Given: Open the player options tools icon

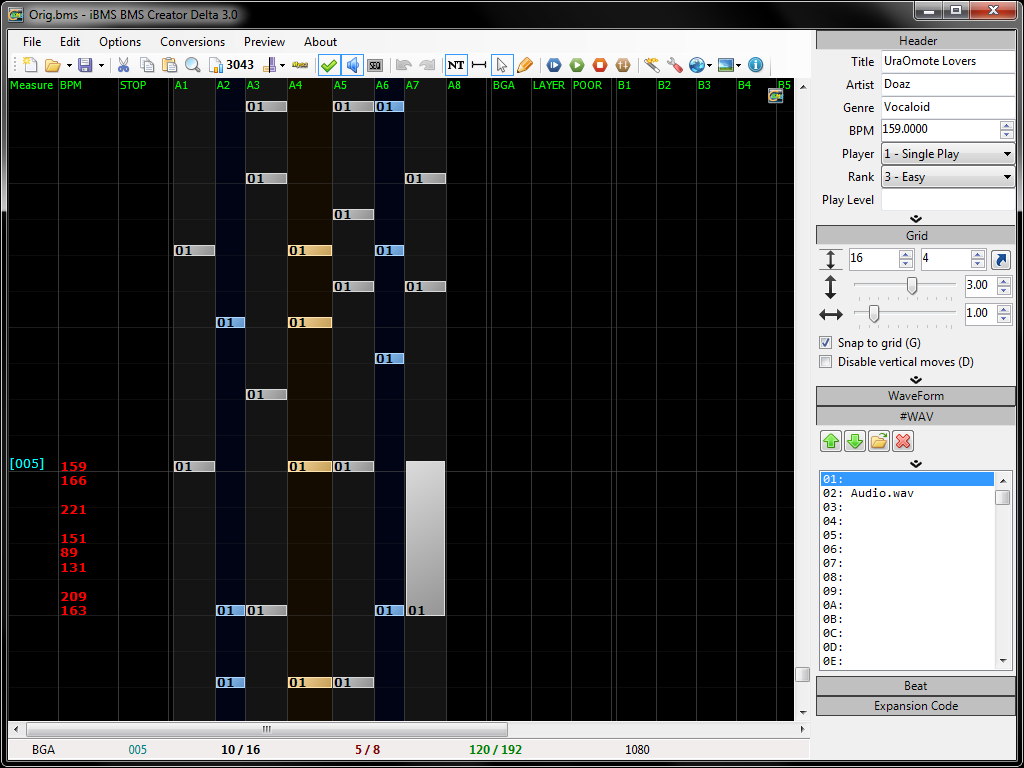Looking at the screenshot, I should click(x=651, y=65).
